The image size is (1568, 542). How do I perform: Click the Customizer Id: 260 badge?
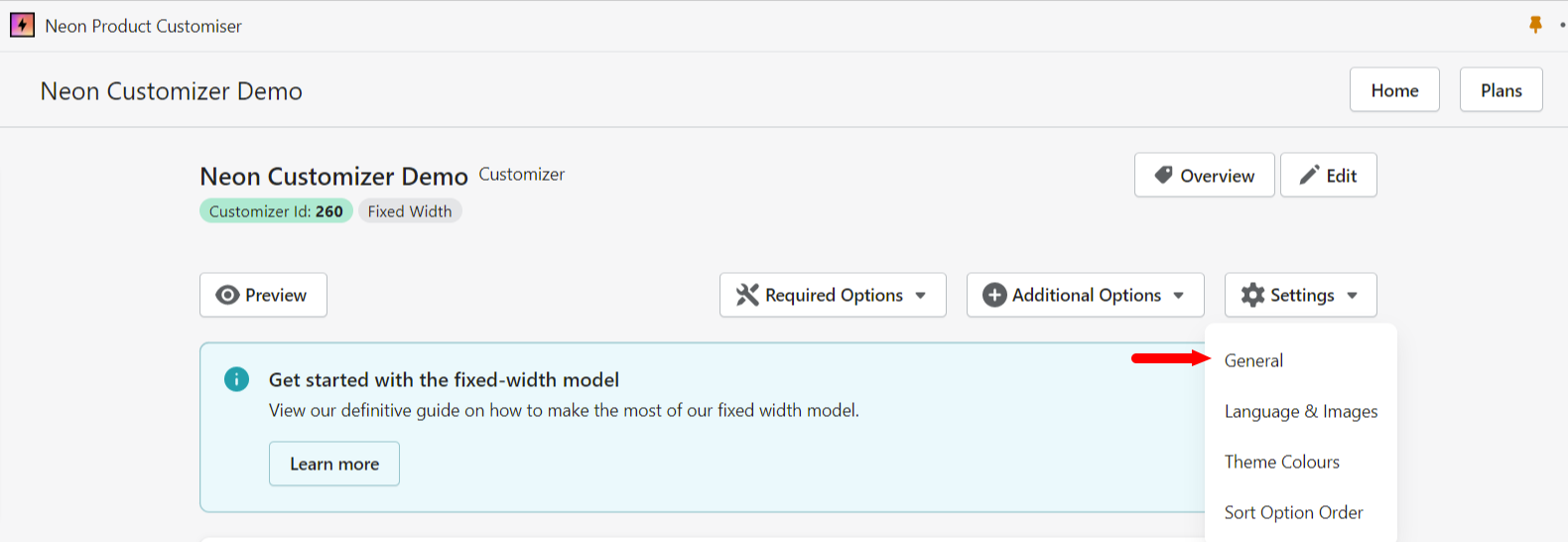(276, 211)
